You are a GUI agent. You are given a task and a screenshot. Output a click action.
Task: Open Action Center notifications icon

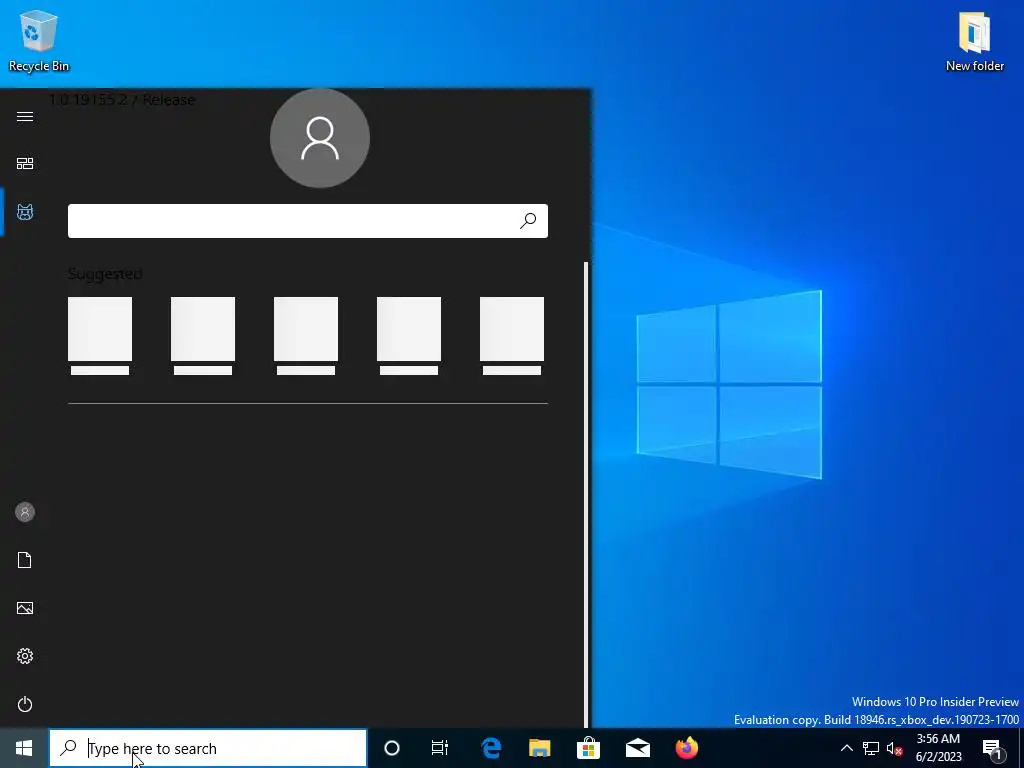(x=993, y=749)
